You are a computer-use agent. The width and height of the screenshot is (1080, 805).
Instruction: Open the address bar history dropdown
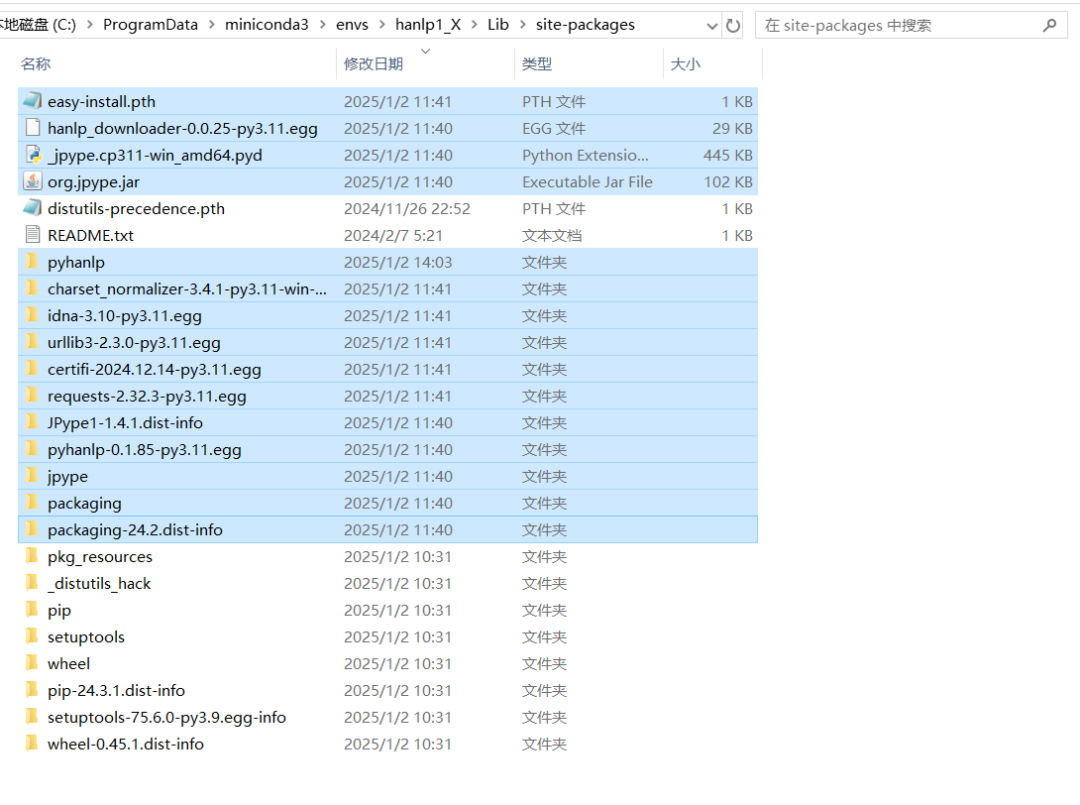point(712,26)
